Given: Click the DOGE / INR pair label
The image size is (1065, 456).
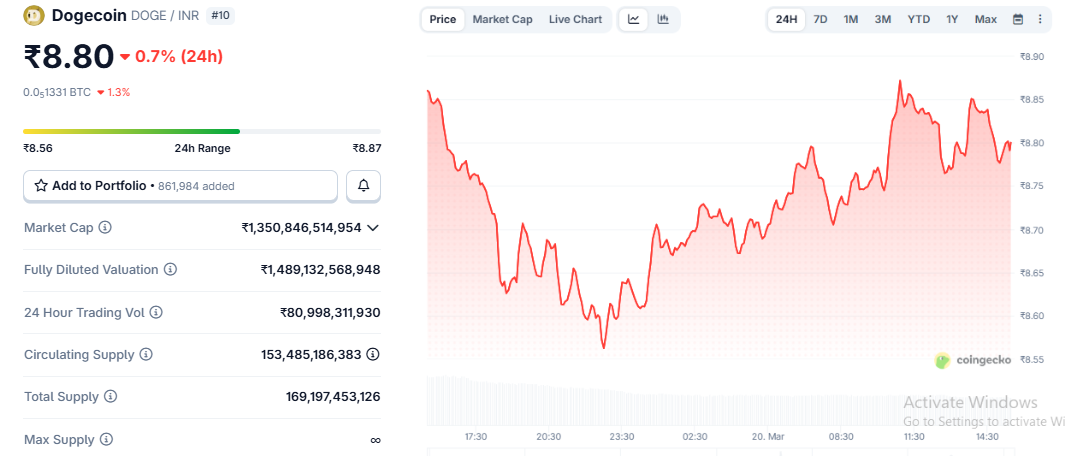Looking at the screenshot, I should pyautogui.click(x=165, y=16).
